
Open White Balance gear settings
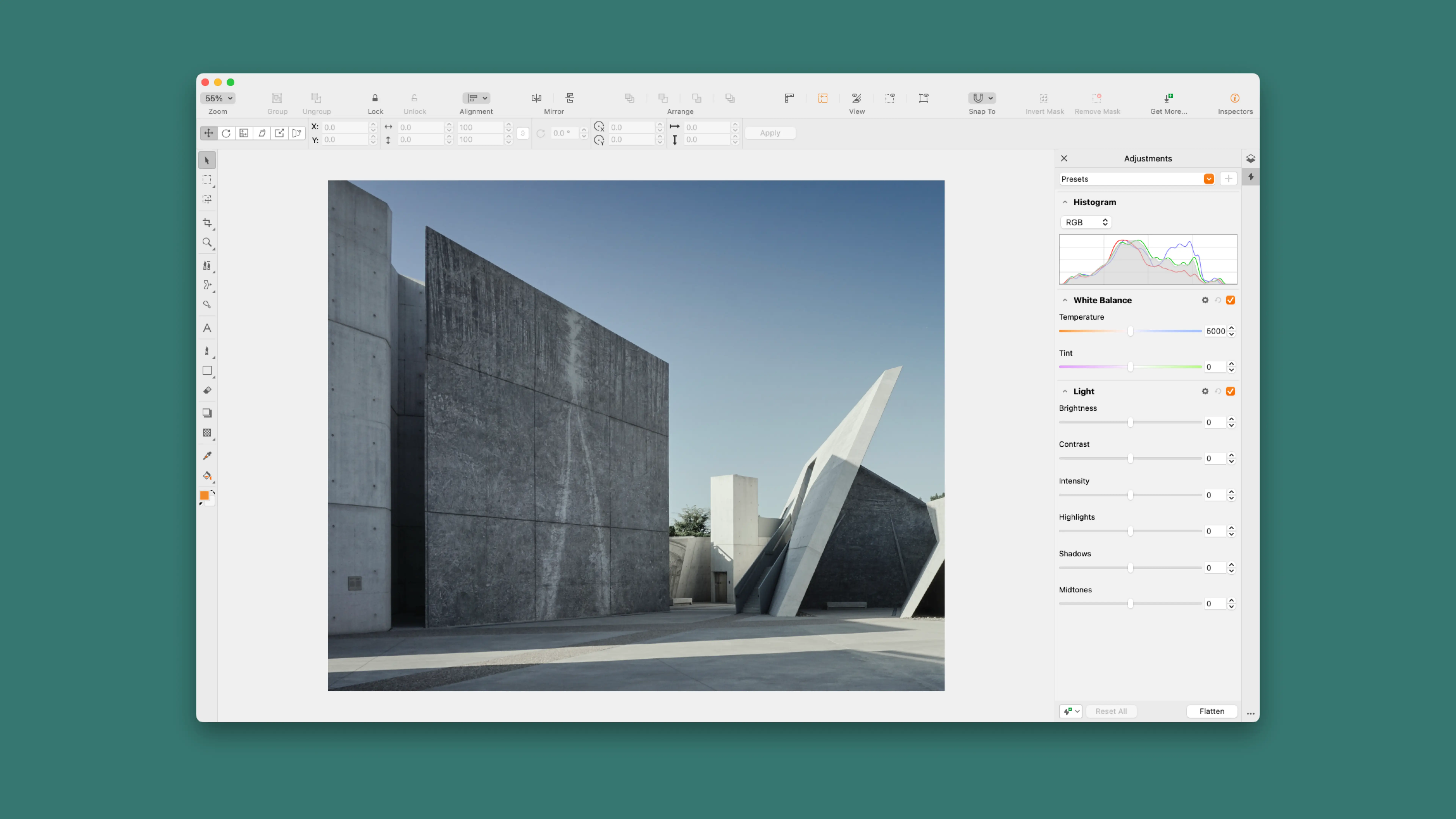1205,300
